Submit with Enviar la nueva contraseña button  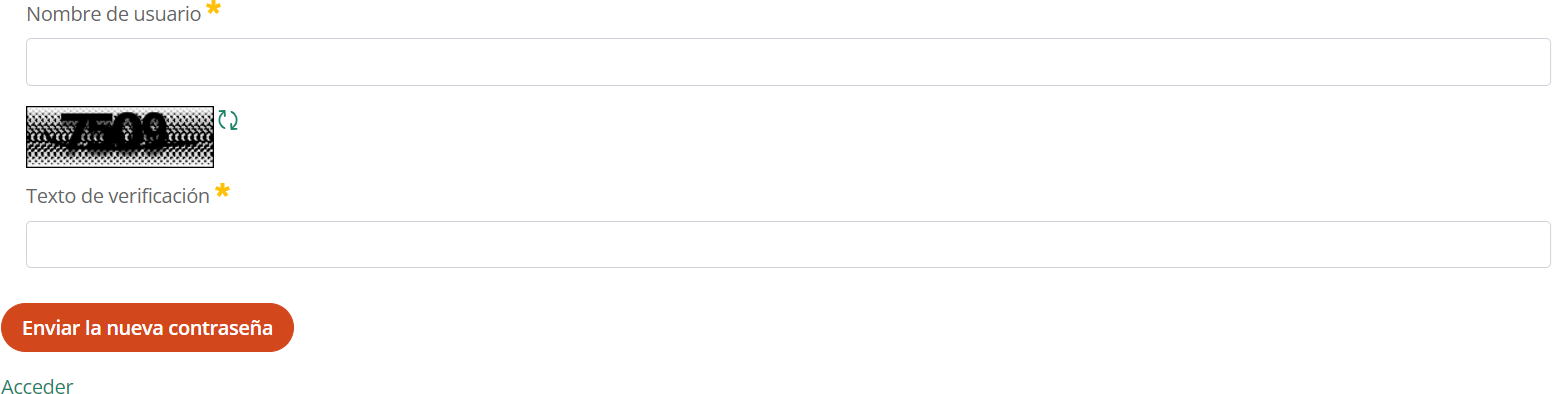tap(147, 328)
